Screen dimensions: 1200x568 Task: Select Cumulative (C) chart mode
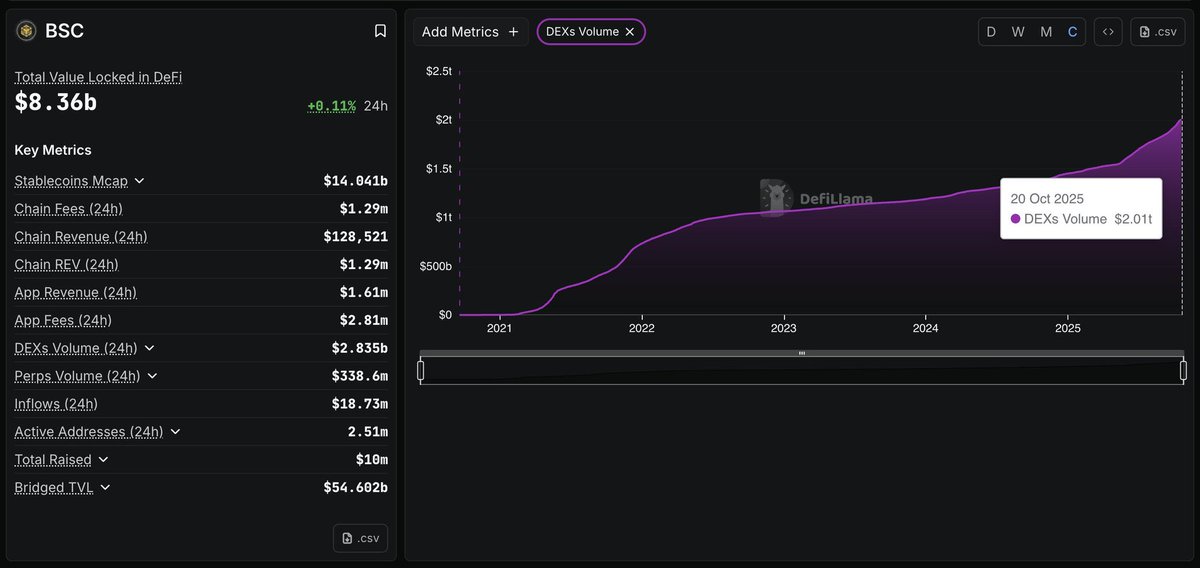tap(1073, 32)
